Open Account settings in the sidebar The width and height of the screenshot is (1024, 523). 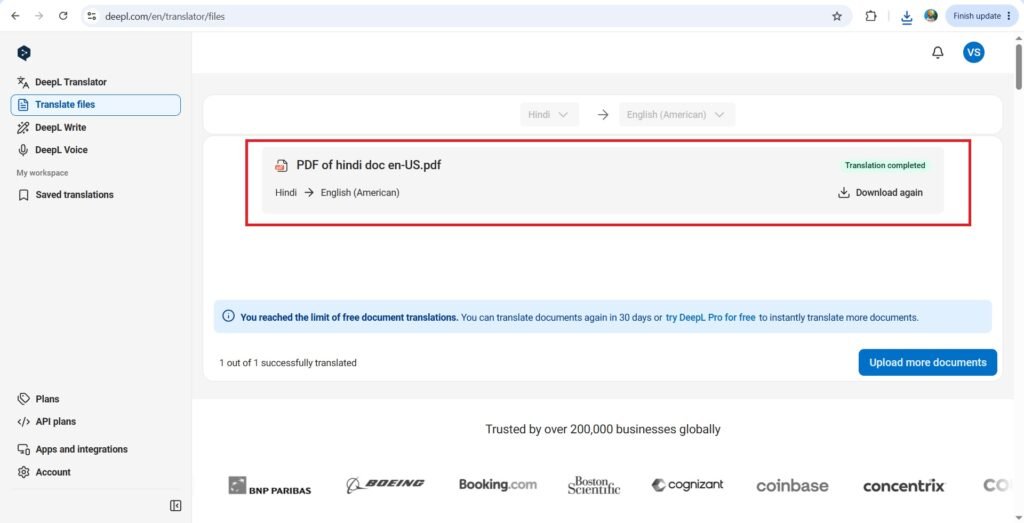44,472
